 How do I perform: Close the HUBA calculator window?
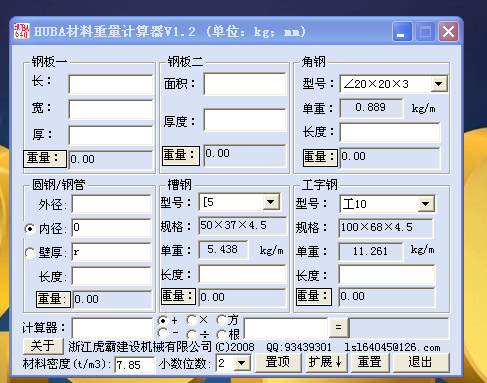448,32
